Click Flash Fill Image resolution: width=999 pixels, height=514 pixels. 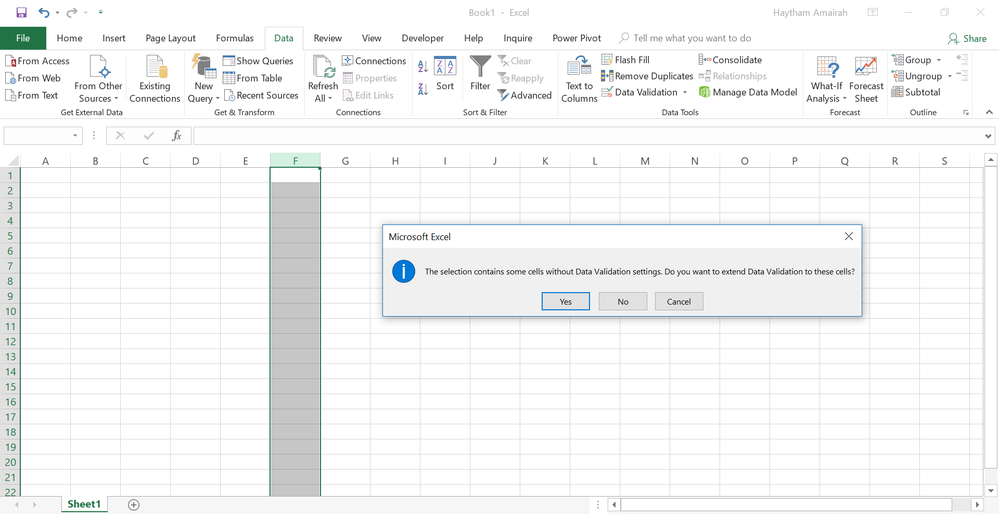pyautogui.click(x=626, y=60)
